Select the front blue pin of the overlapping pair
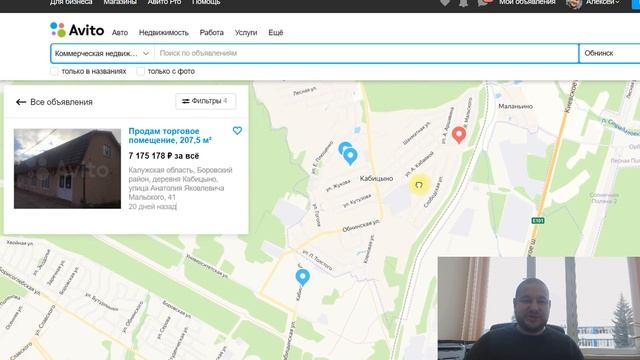640x360 pixels. coord(350,156)
